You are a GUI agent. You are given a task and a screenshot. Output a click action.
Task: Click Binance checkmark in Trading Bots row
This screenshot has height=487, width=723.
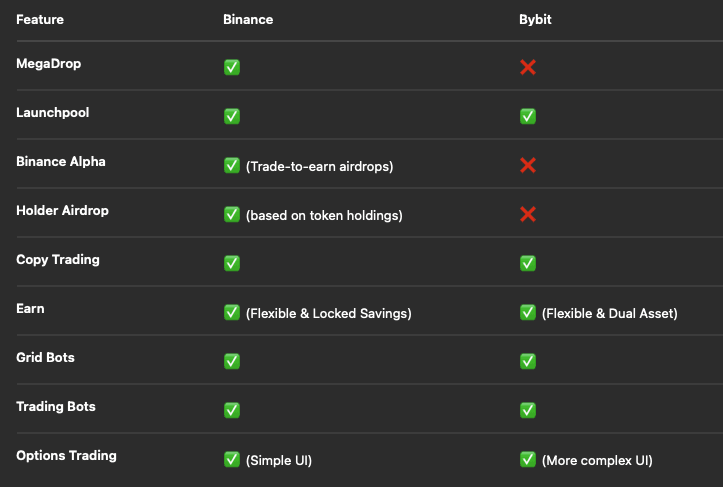tap(232, 410)
